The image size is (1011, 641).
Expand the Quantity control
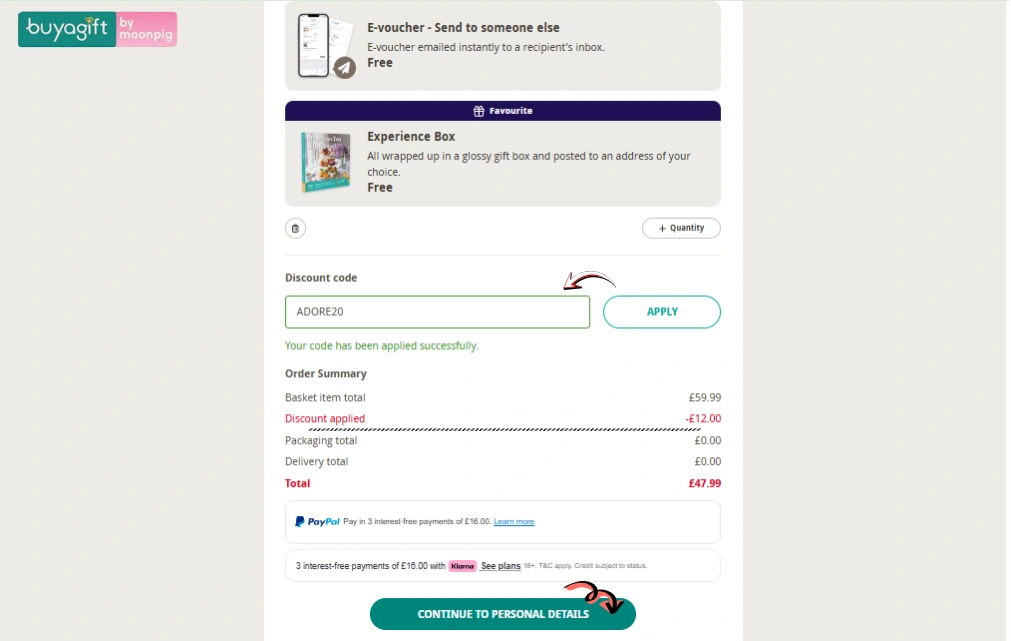tap(681, 228)
